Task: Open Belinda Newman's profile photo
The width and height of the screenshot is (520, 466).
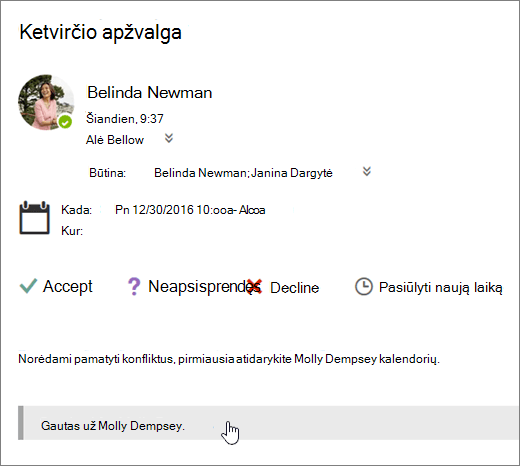Action: (x=46, y=102)
